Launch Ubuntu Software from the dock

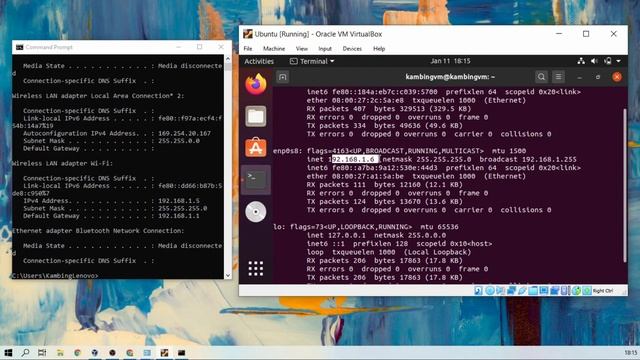pyautogui.click(x=256, y=147)
